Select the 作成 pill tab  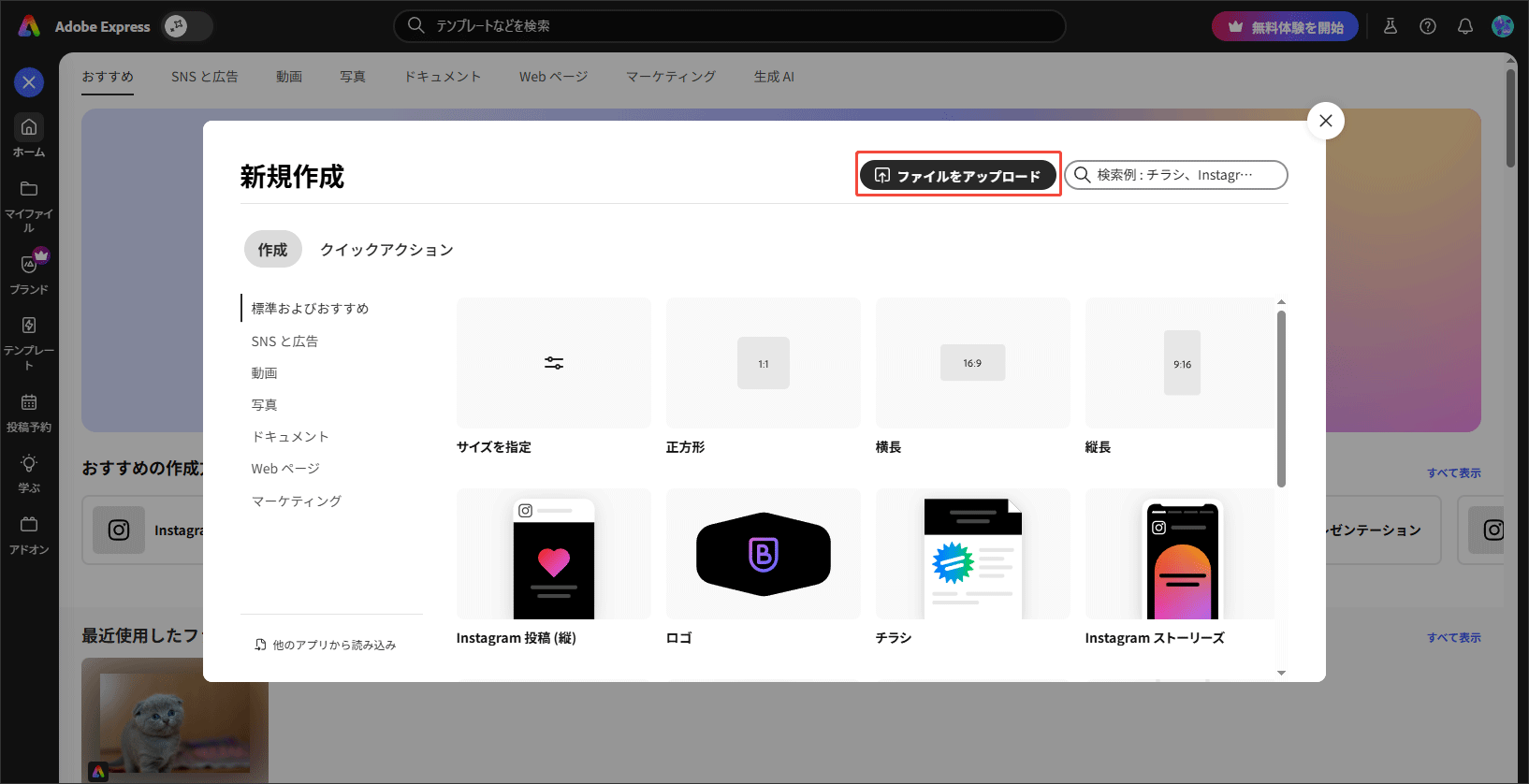coord(272,250)
